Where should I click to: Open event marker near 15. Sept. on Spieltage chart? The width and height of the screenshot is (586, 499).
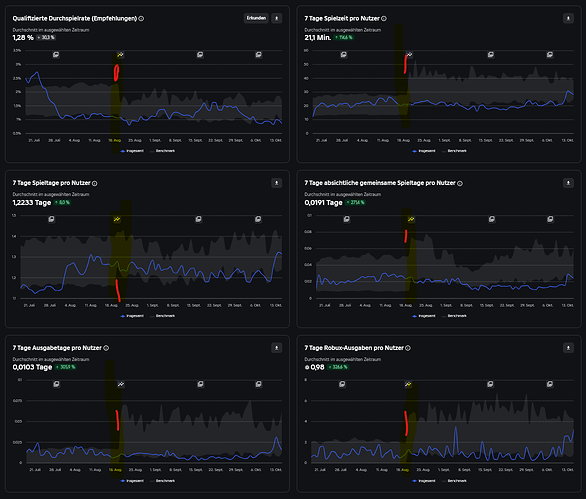(x=198, y=219)
